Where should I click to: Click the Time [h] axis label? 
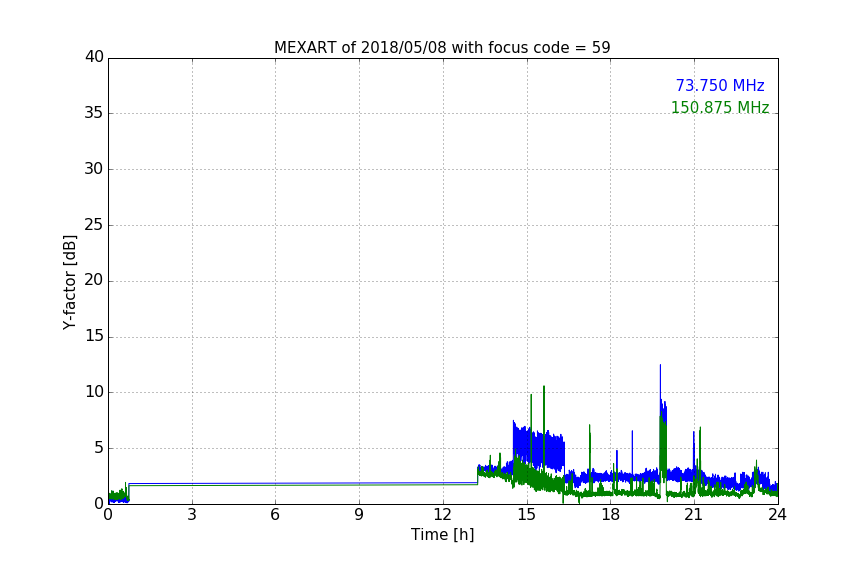(x=442, y=534)
